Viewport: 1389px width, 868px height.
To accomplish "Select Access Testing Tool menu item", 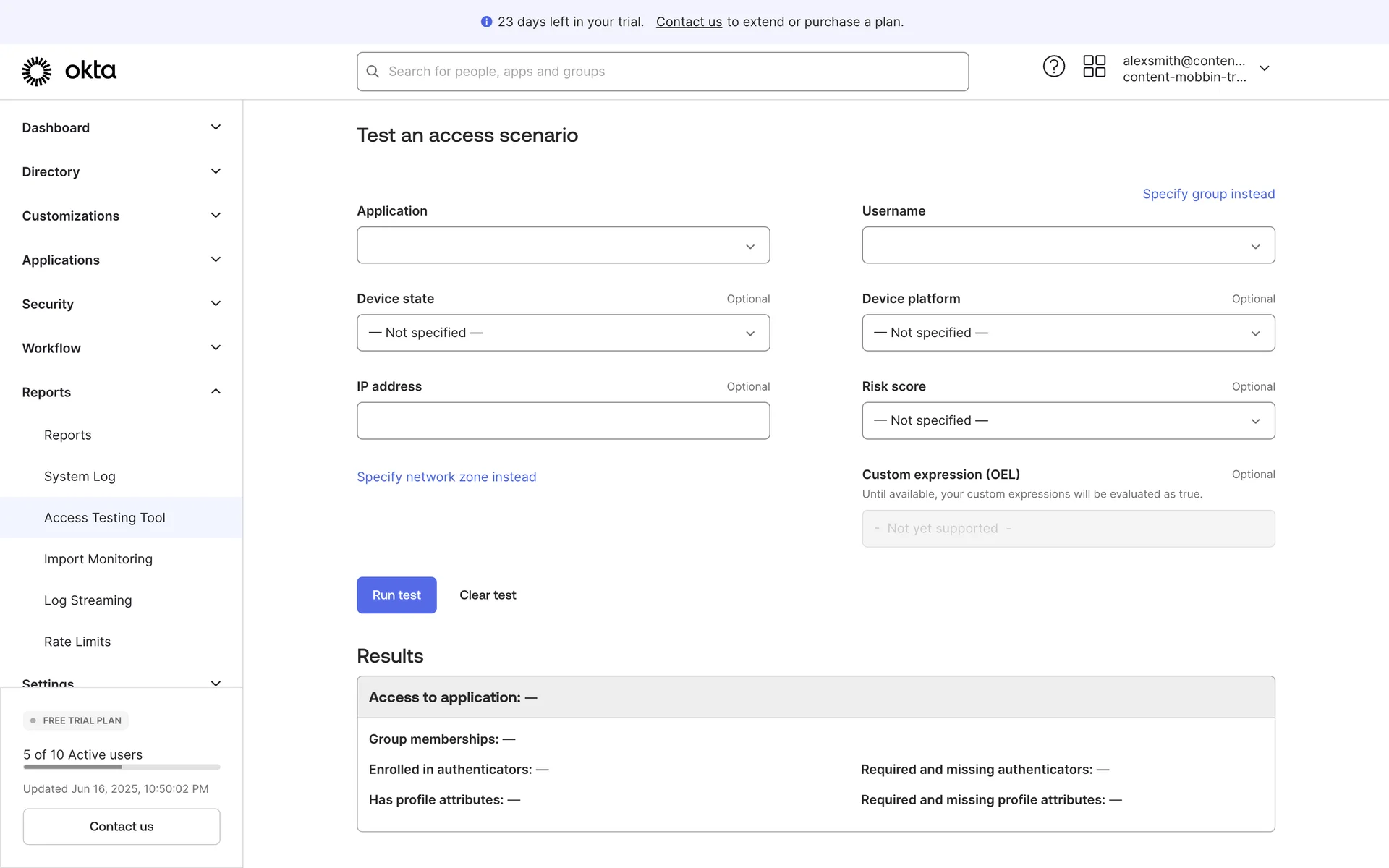I will coord(105,518).
